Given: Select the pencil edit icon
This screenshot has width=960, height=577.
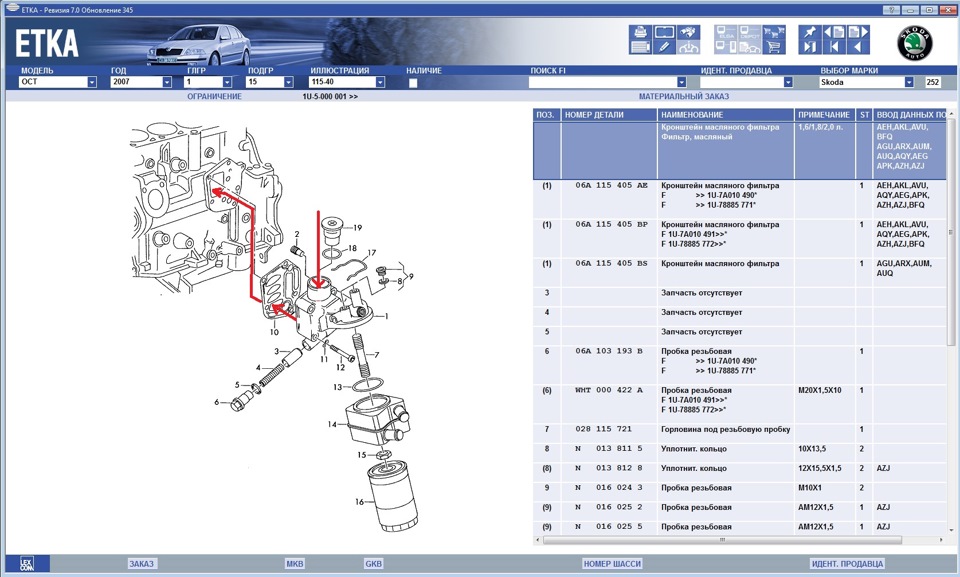Looking at the screenshot, I should [x=664, y=47].
